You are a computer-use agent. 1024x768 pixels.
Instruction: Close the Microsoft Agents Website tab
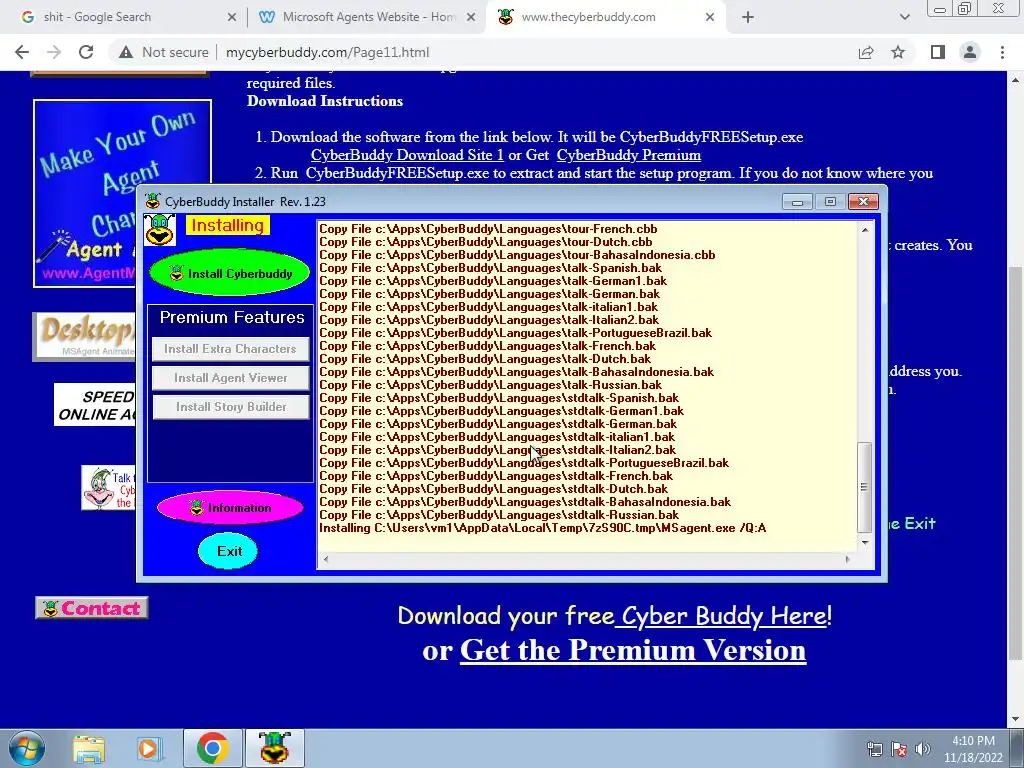click(x=471, y=18)
